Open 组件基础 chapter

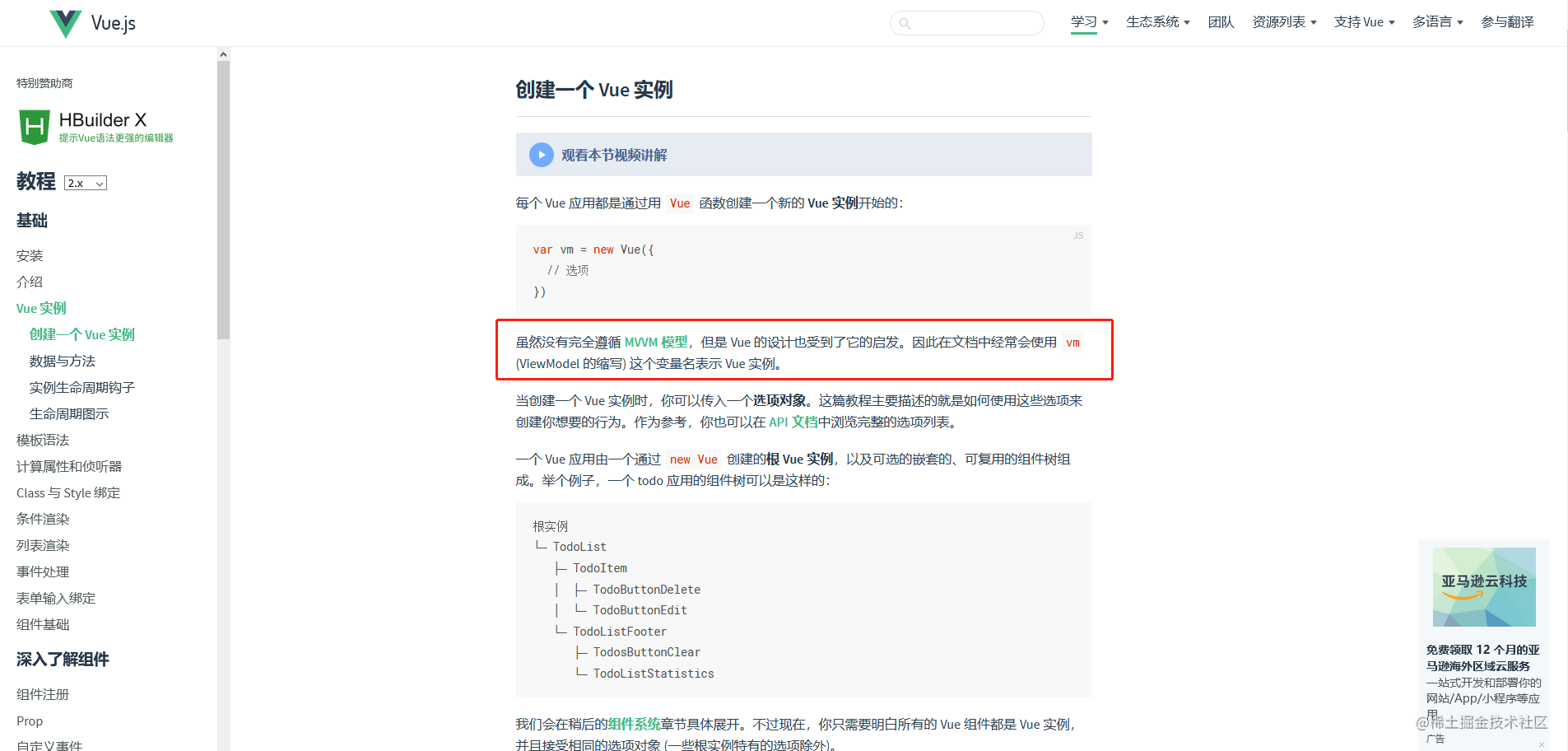pyautogui.click(x=43, y=624)
